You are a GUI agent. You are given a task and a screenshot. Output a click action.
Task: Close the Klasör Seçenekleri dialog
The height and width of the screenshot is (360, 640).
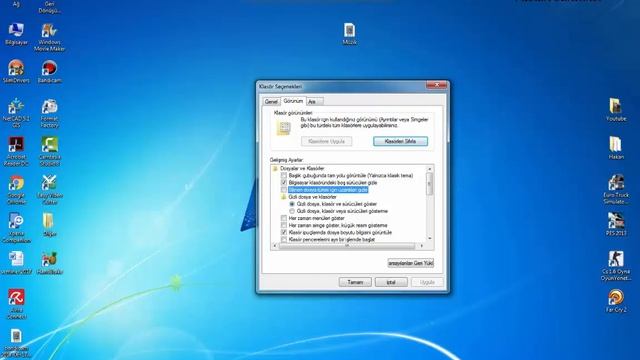coord(437,85)
